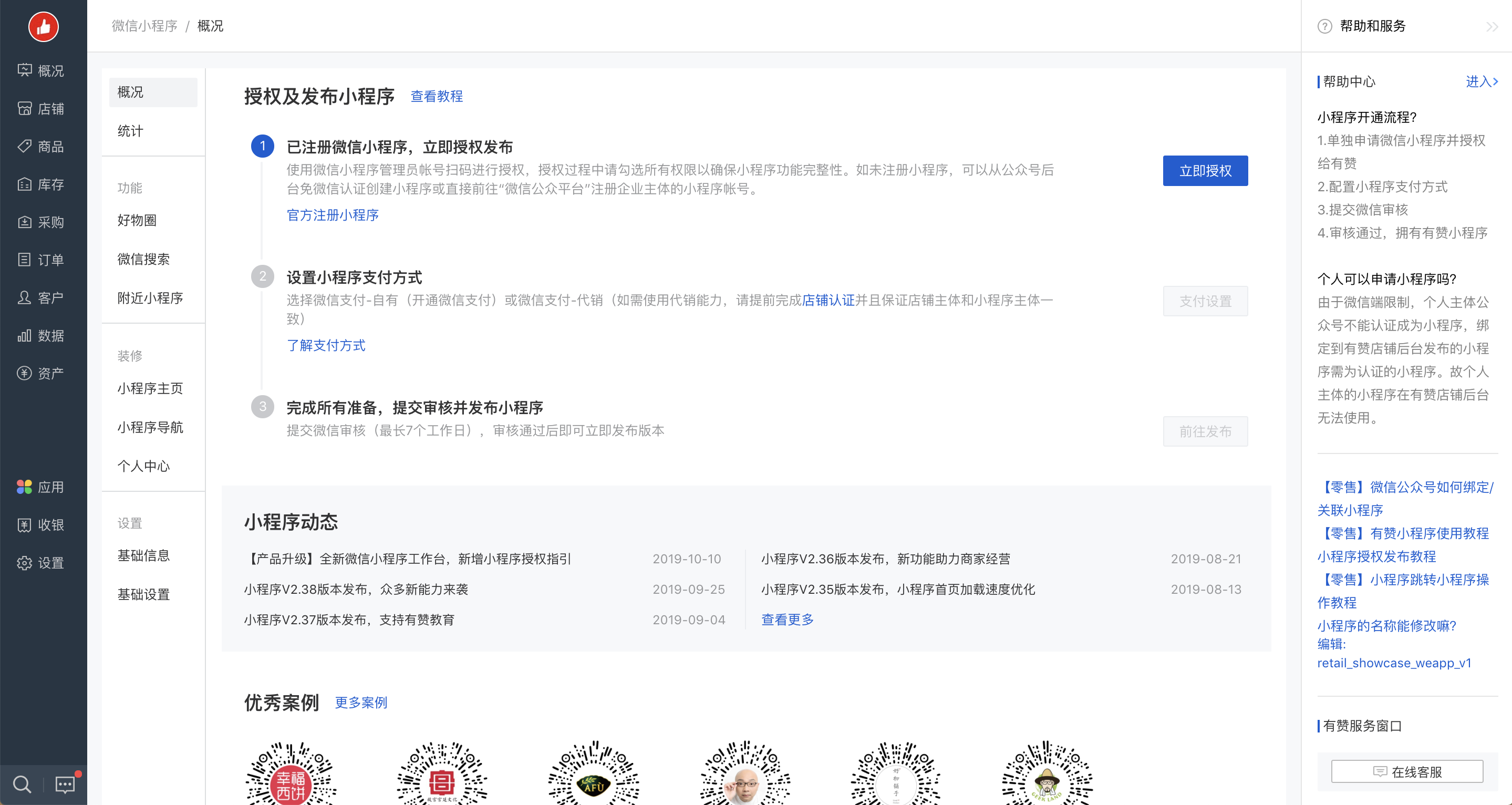This screenshot has height=805, width=1512.
Task: Click the help question-mark icon
Action: point(1325,26)
